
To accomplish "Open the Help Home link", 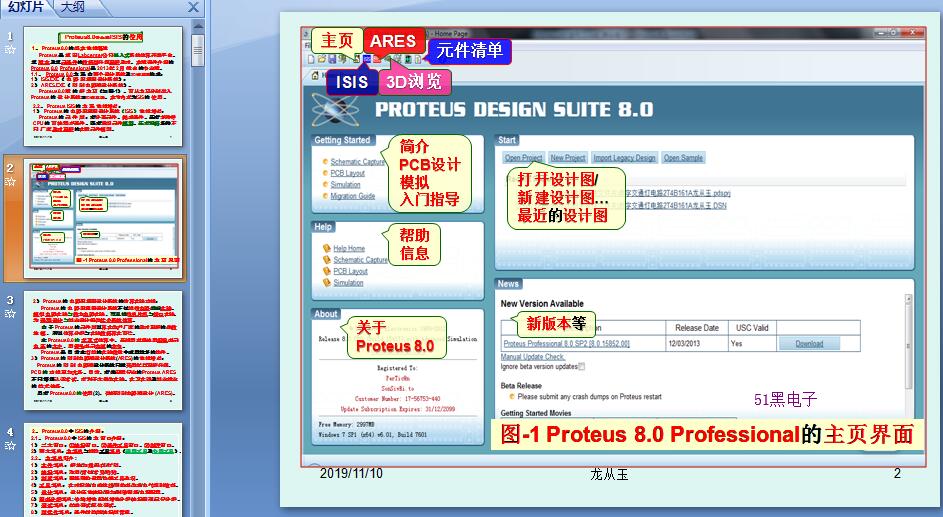I will click(x=349, y=248).
